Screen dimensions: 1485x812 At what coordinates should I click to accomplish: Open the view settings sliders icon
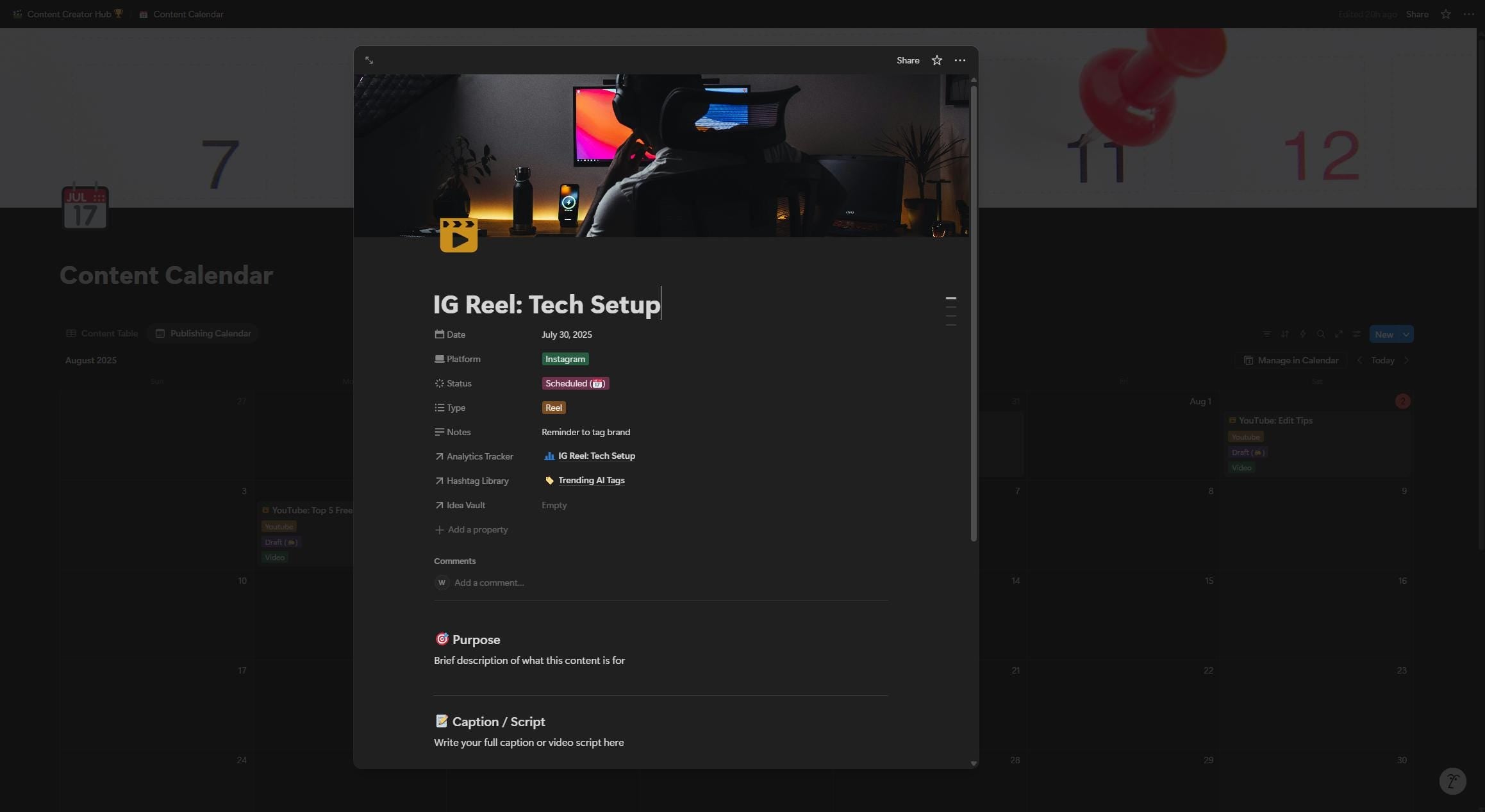click(x=1357, y=334)
